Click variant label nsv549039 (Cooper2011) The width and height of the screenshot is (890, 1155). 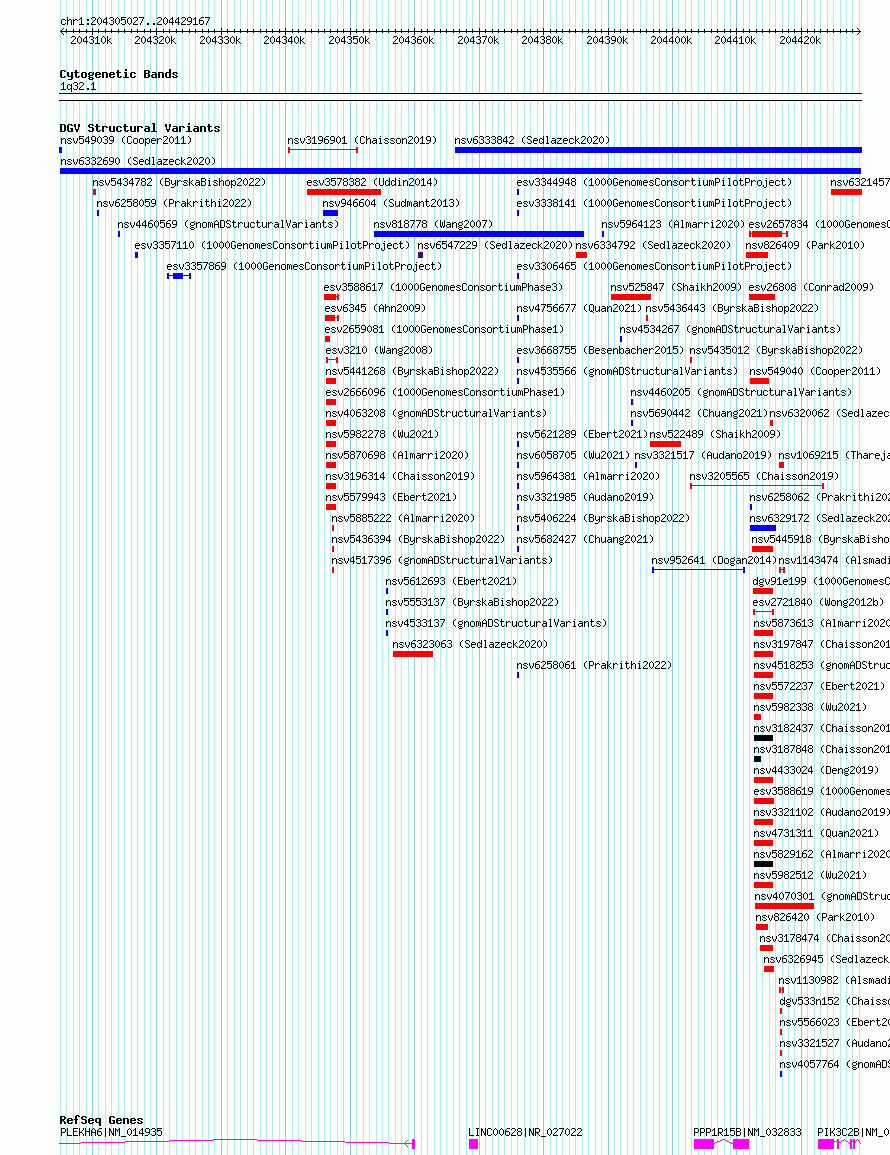click(126, 140)
